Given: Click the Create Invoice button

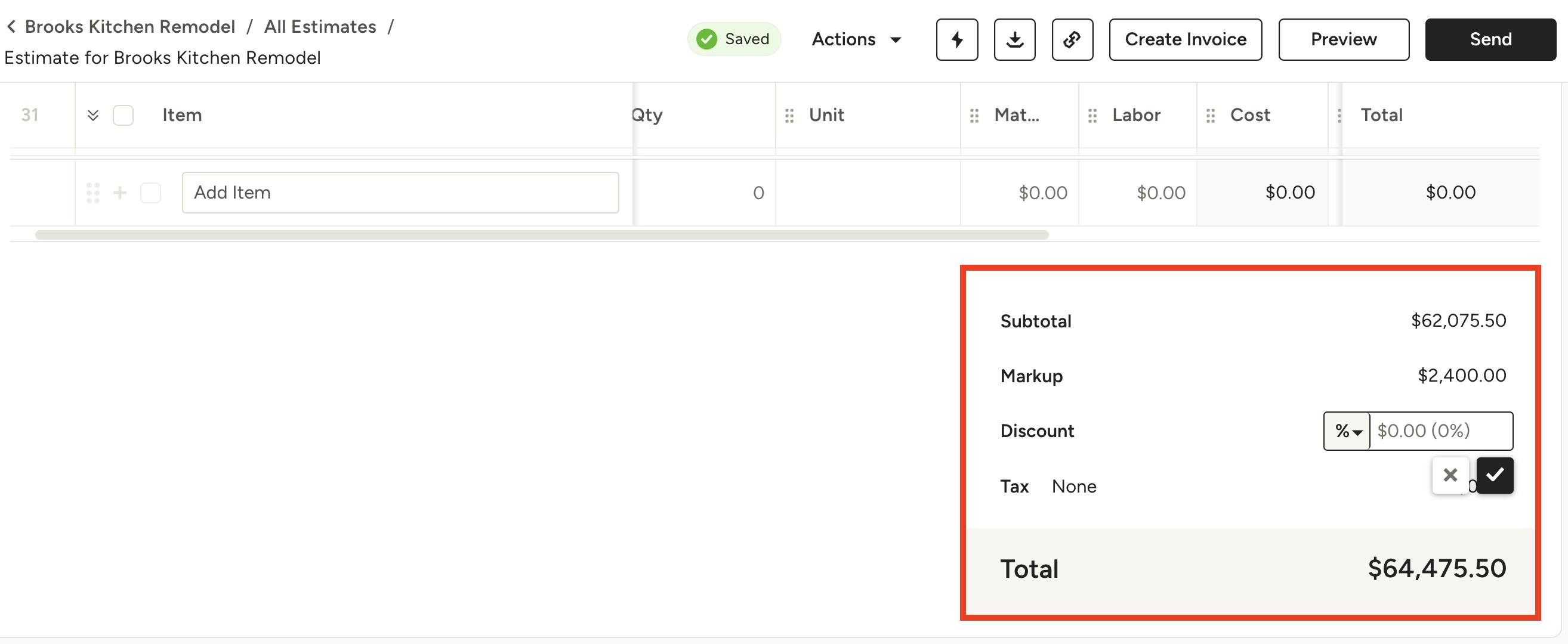Looking at the screenshot, I should 1185,39.
